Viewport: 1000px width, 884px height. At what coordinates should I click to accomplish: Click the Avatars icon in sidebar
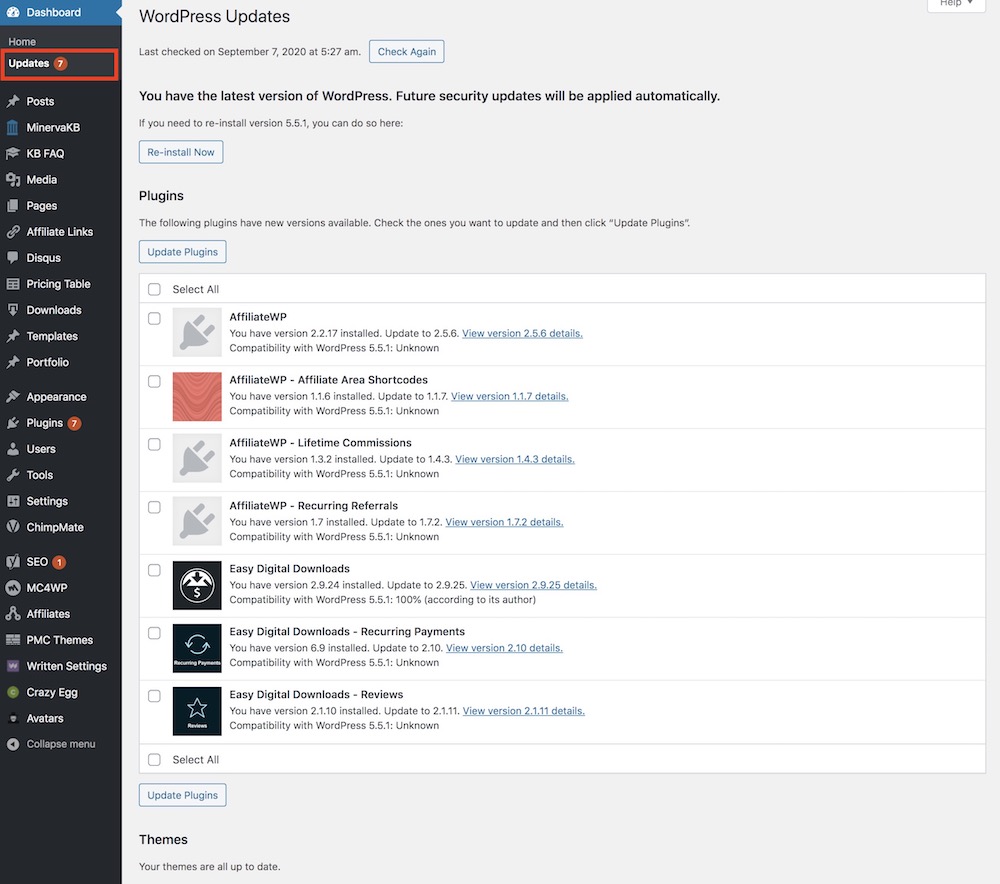(13, 718)
